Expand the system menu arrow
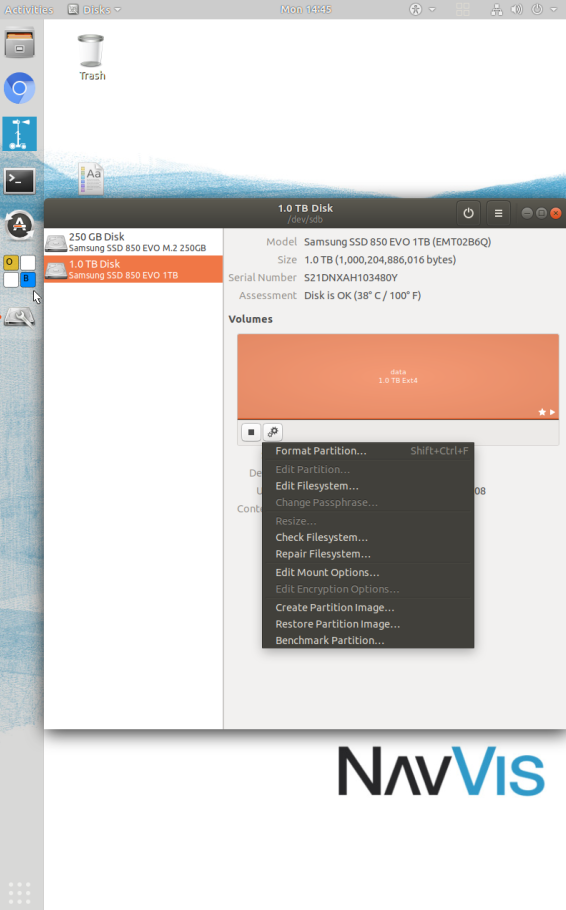 [x=553, y=9]
